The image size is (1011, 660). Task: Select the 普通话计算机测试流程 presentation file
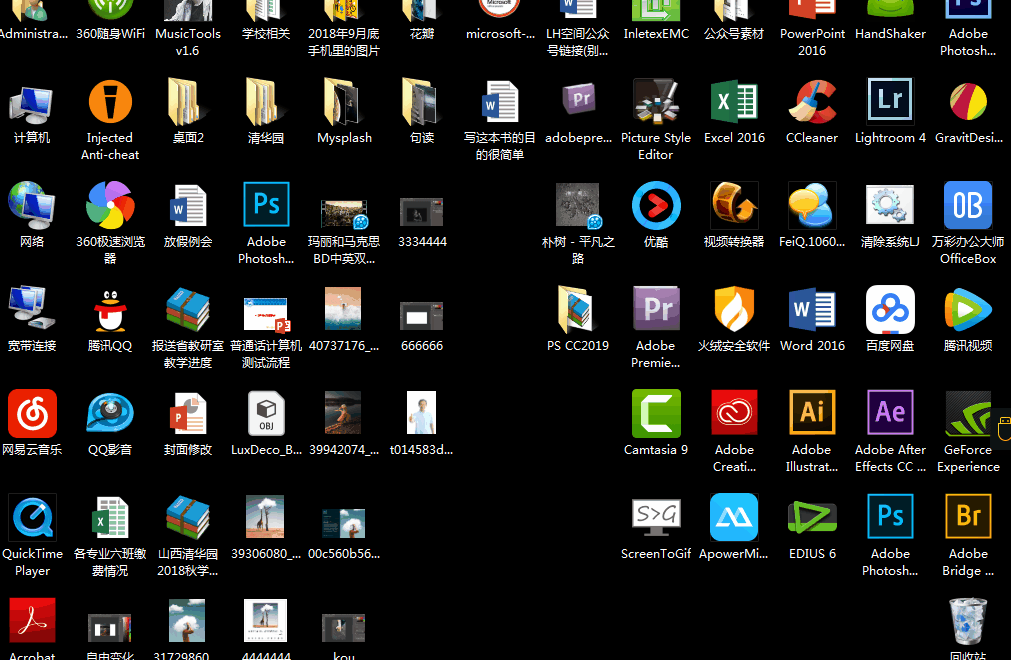point(266,315)
